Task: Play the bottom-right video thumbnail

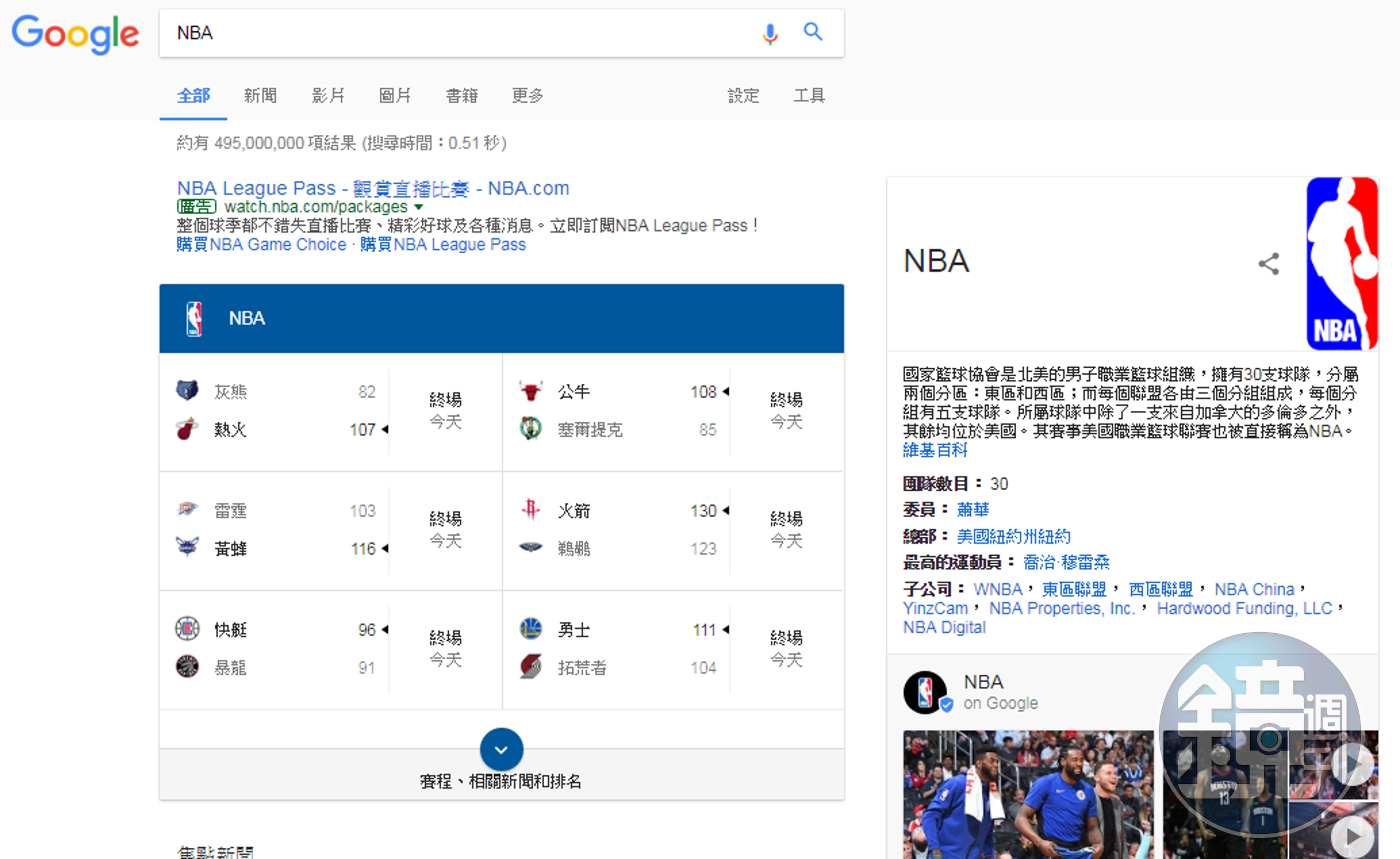Action: (1352, 837)
